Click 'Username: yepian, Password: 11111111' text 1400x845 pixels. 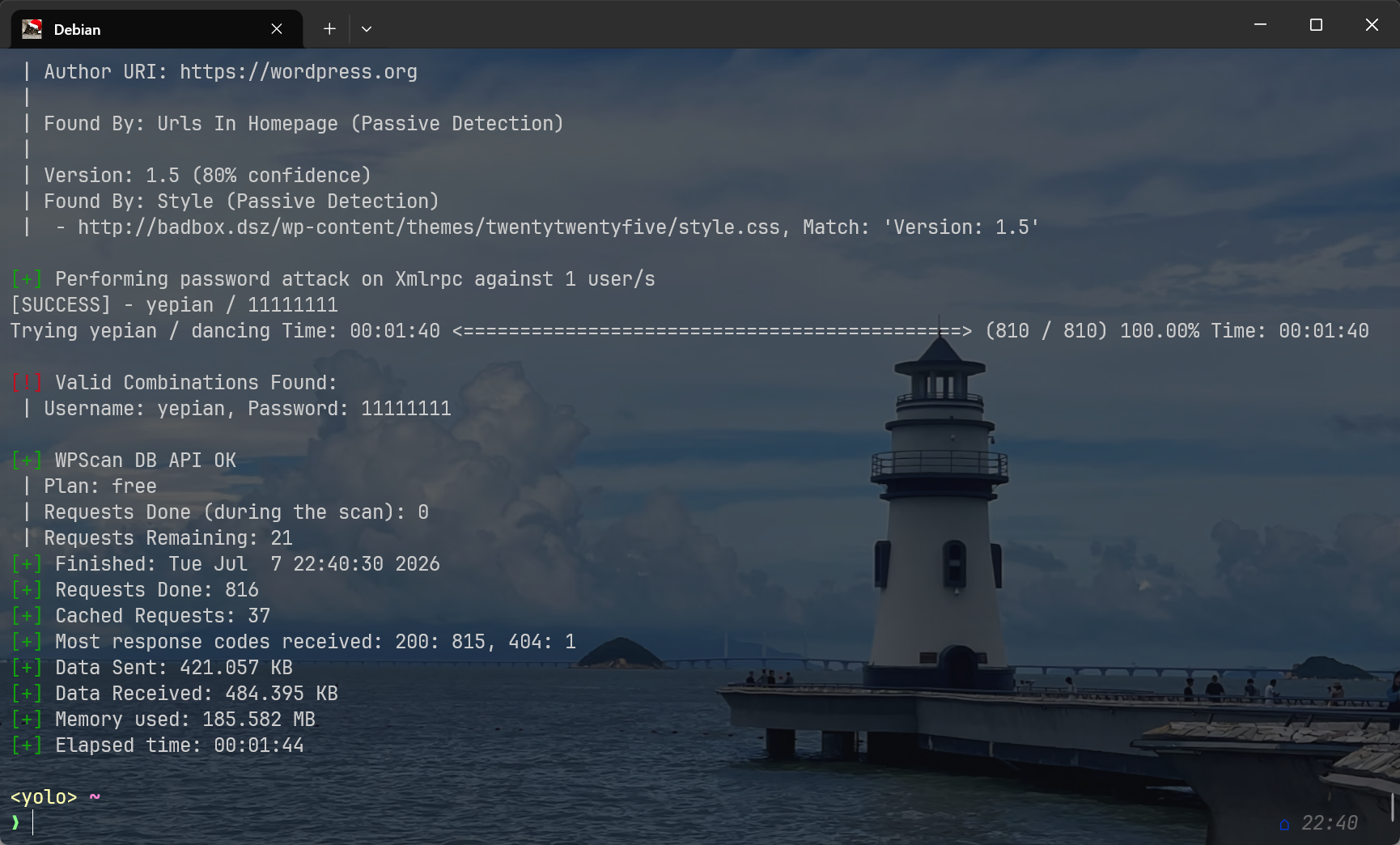[248, 409]
